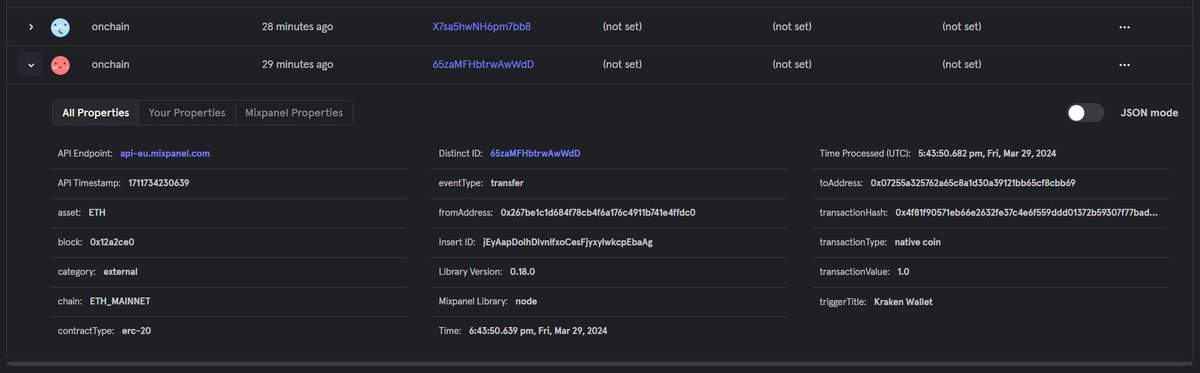Select the All Properties tab
1200x373 pixels.
tap(95, 113)
